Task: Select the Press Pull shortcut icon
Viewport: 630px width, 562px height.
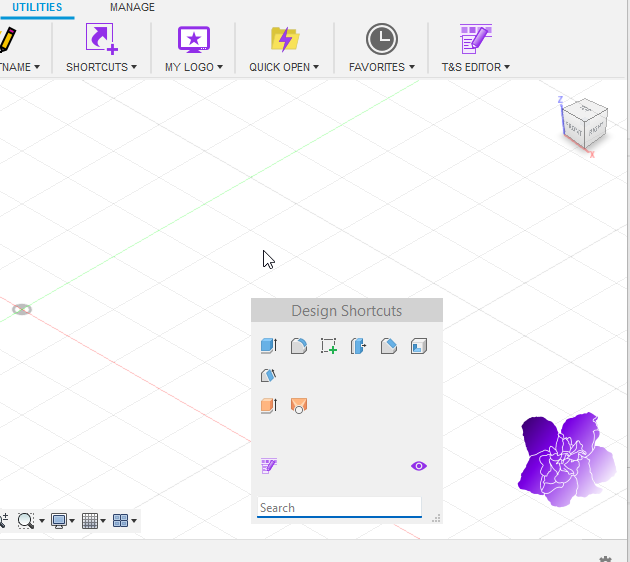Action: pos(358,346)
